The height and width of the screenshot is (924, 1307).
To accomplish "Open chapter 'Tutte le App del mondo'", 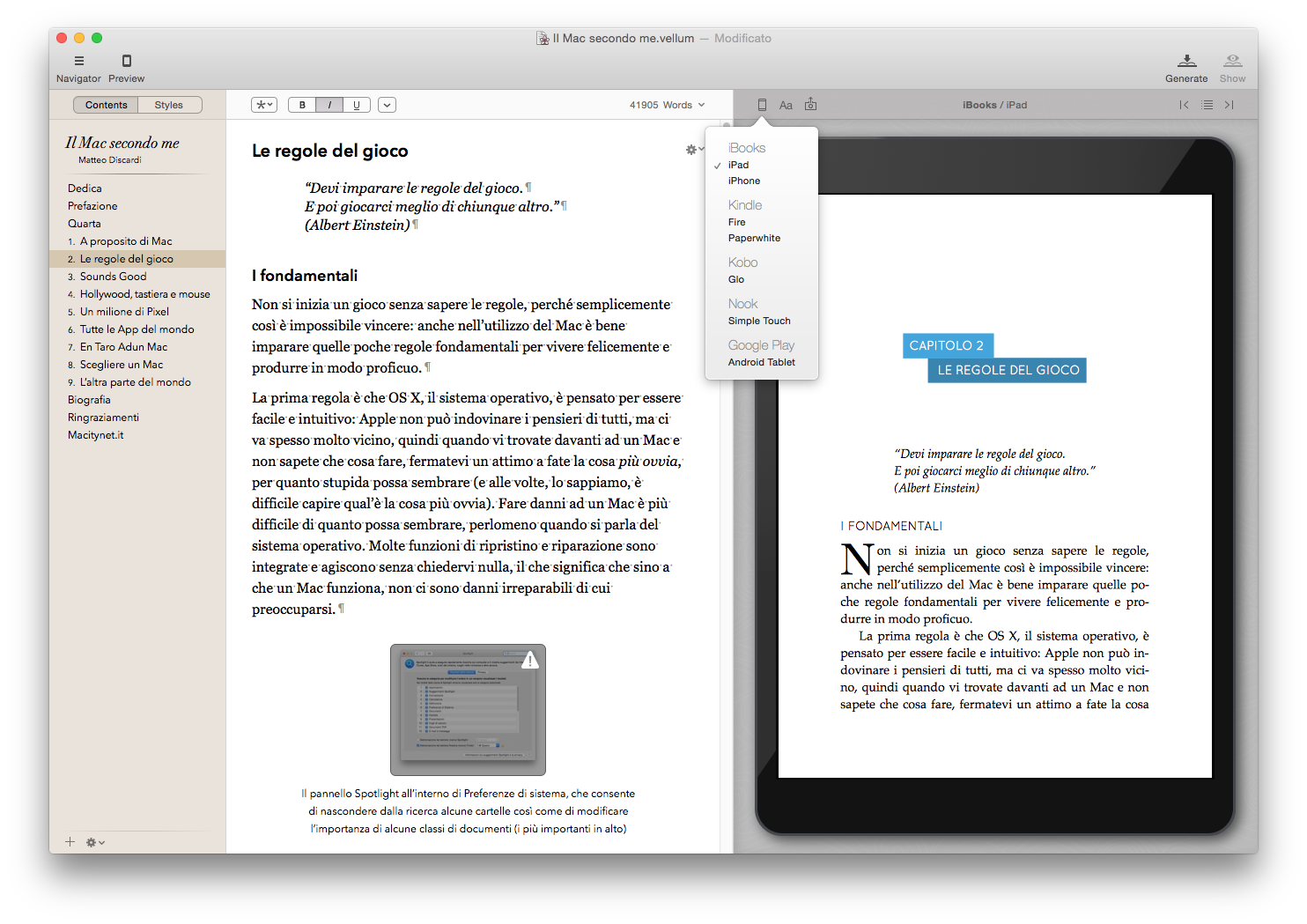I will click(x=137, y=329).
